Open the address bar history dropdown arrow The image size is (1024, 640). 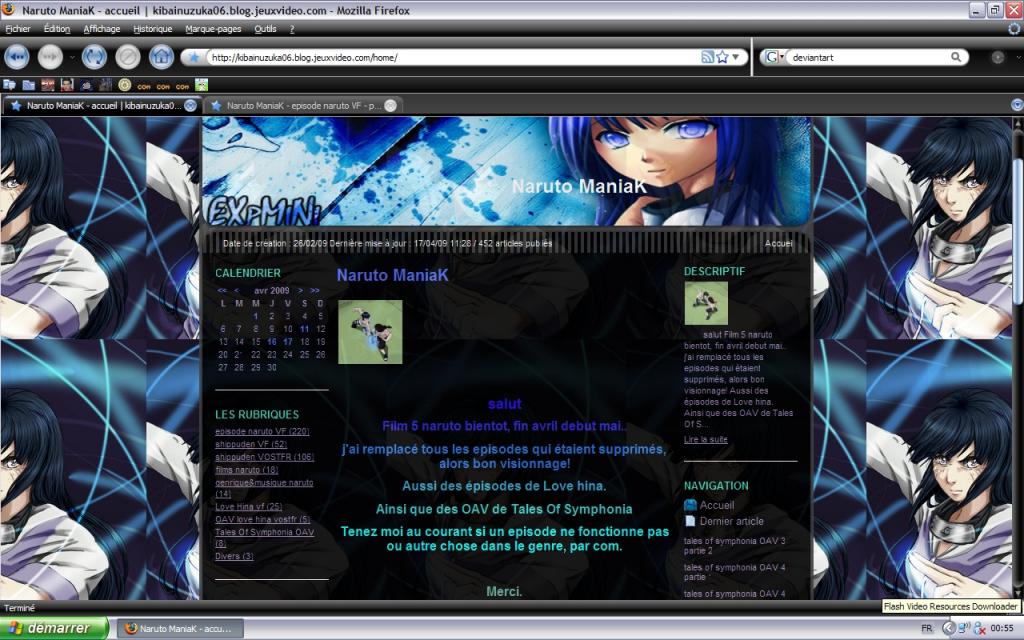pos(736,57)
